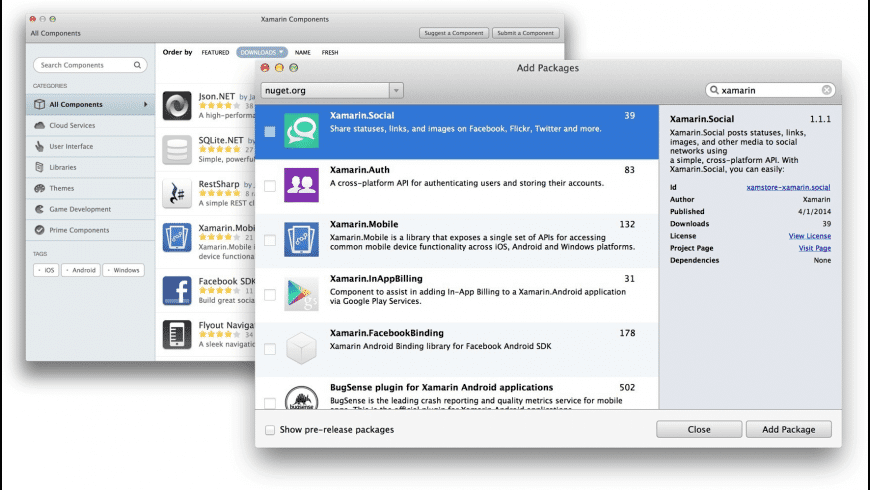Open the Visit Page project link
This screenshot has height=490, width=870.
coord(815,248)
